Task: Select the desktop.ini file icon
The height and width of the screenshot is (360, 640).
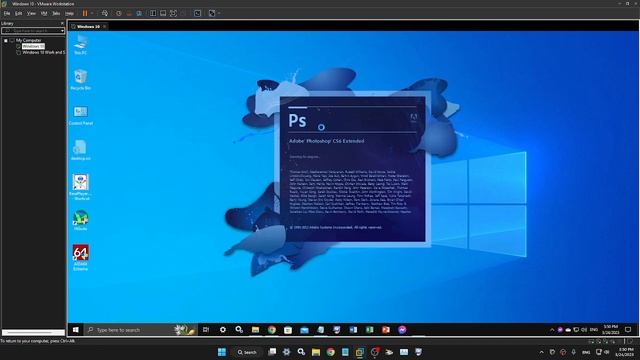Action: pyautogui.click(x=80, y=150)
